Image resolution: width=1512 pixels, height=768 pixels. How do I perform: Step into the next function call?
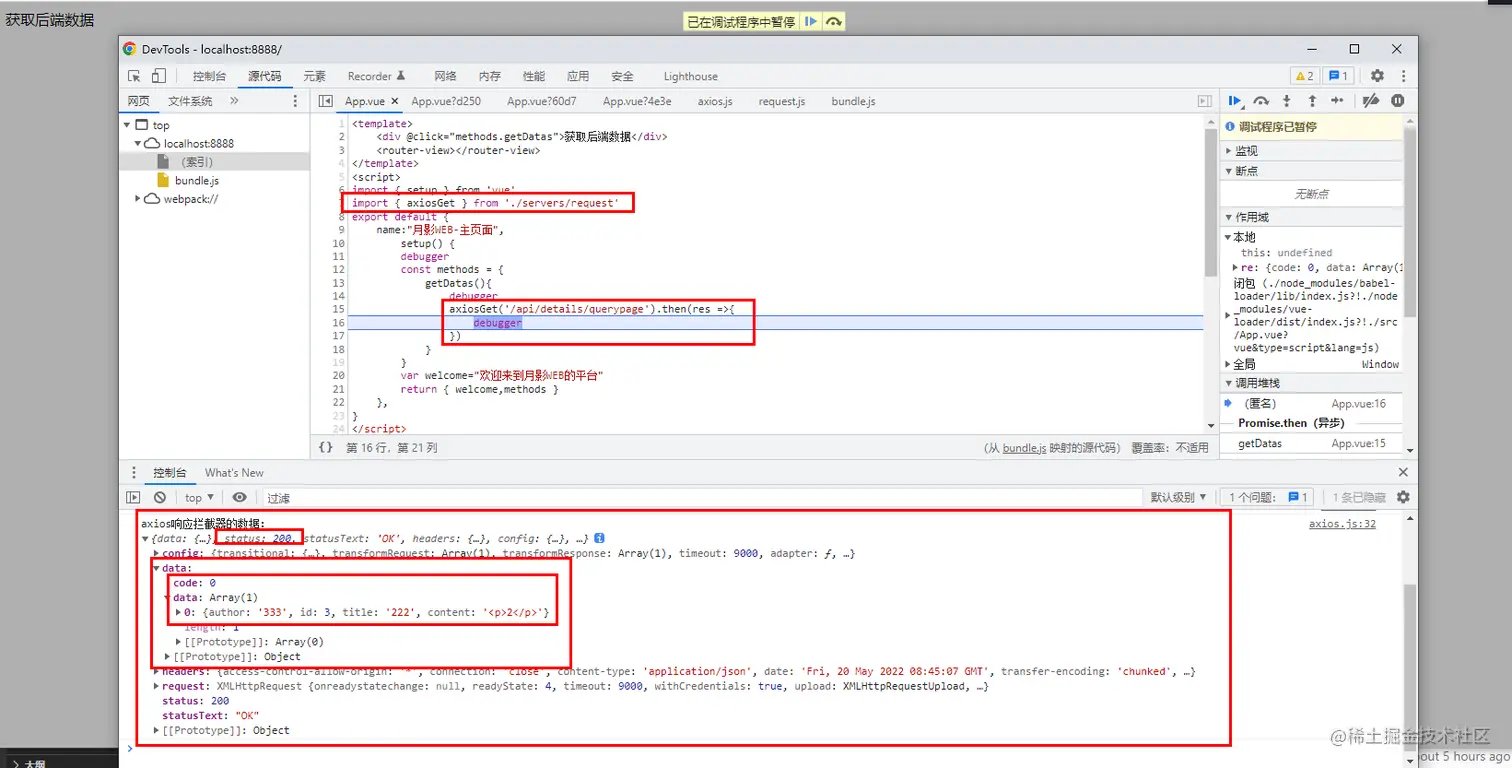point(1286,101)
